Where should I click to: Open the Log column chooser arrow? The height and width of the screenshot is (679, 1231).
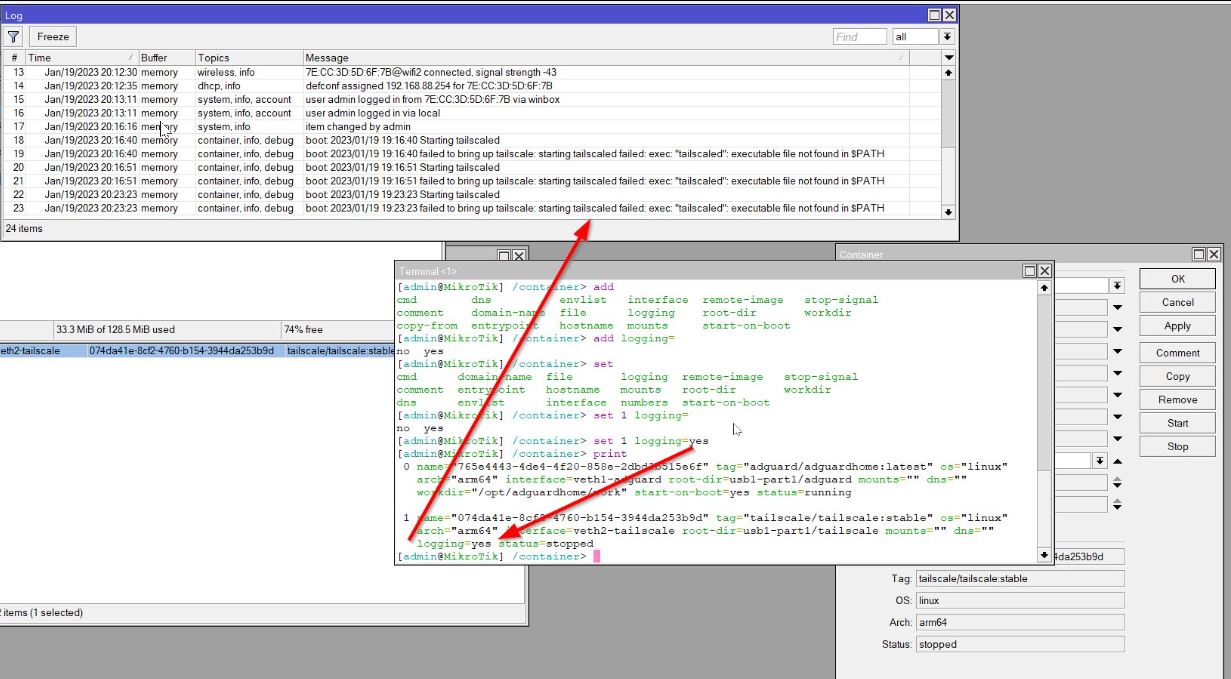click(x=949, y=58)
